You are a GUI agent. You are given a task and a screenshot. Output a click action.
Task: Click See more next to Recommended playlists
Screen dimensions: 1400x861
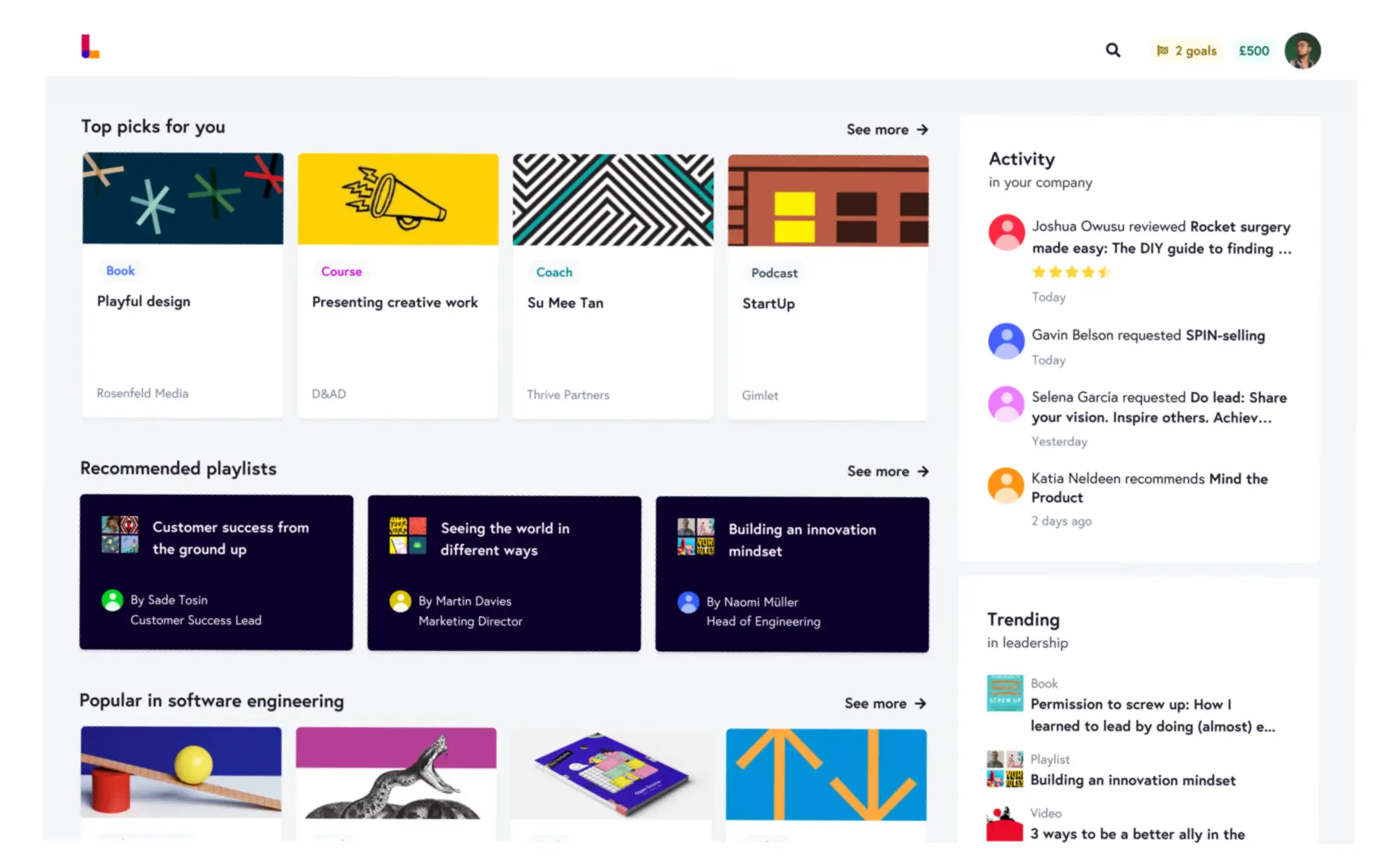point(888,470)
